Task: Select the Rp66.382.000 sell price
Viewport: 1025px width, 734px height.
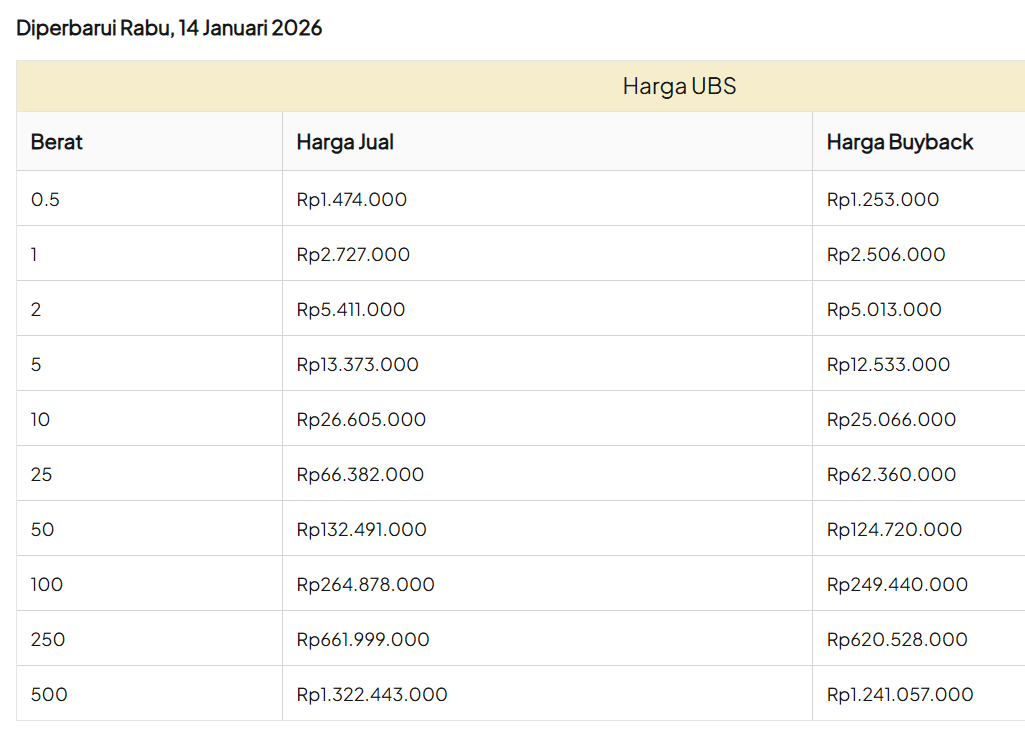Action: [360, 474]
